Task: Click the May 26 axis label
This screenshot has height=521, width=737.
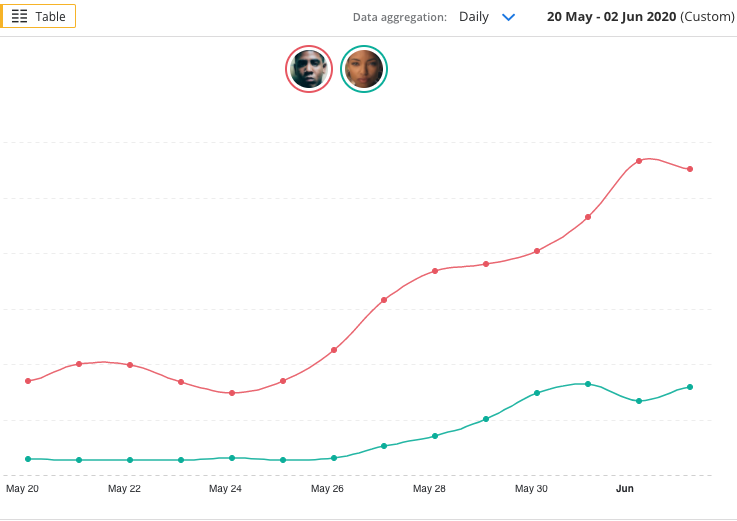Action: coord(327,489)
